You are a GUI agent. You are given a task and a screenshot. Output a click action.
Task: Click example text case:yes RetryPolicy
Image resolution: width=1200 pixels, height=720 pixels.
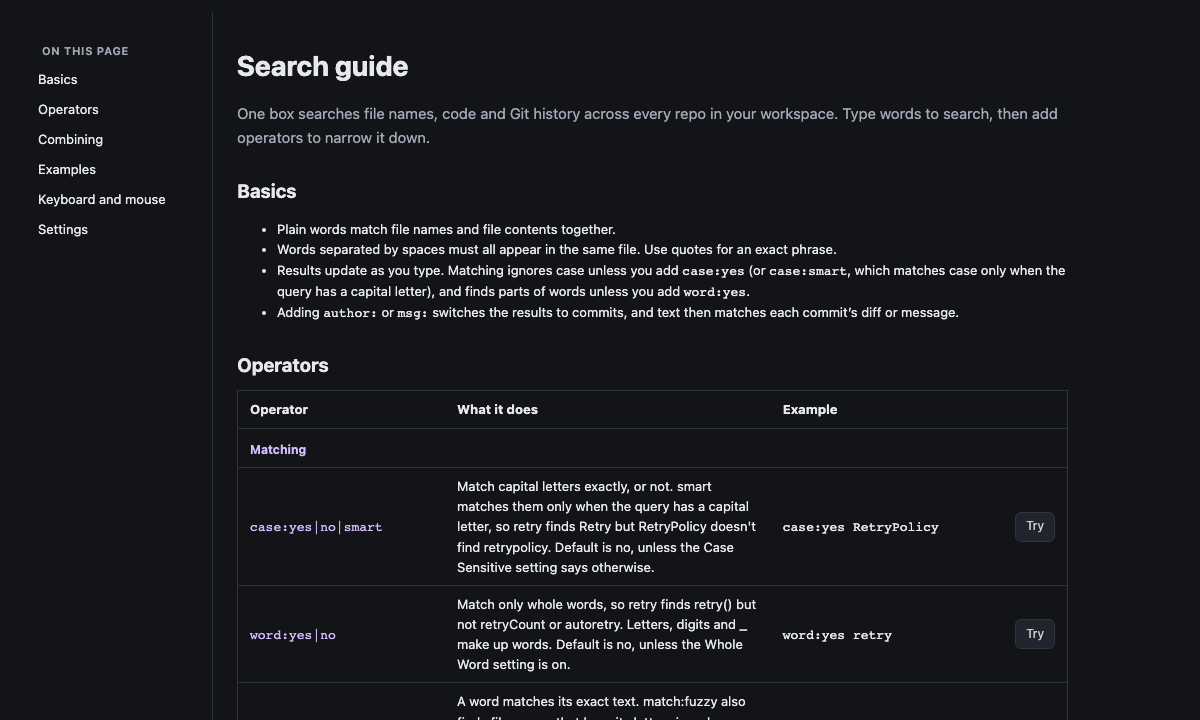tap(860, 527)
